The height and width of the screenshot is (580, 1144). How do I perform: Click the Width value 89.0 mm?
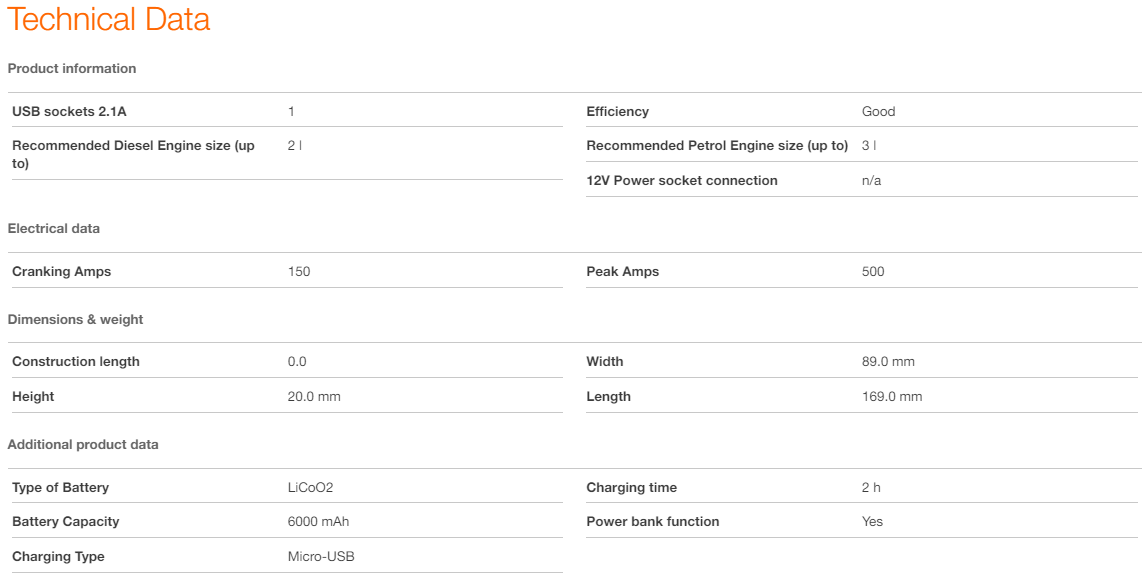click(x=888, y=362)
